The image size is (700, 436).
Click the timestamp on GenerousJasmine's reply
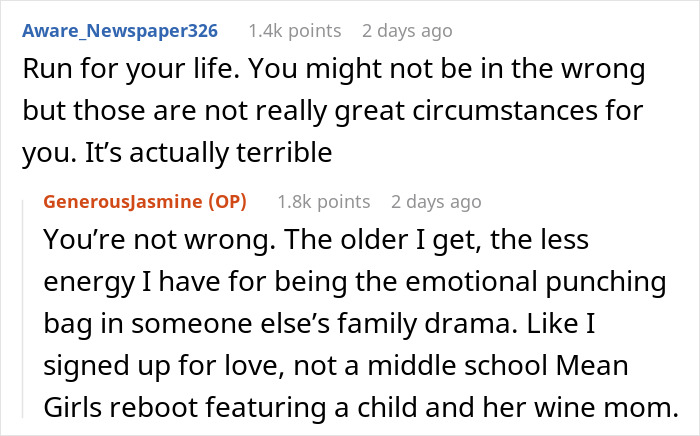436,201
